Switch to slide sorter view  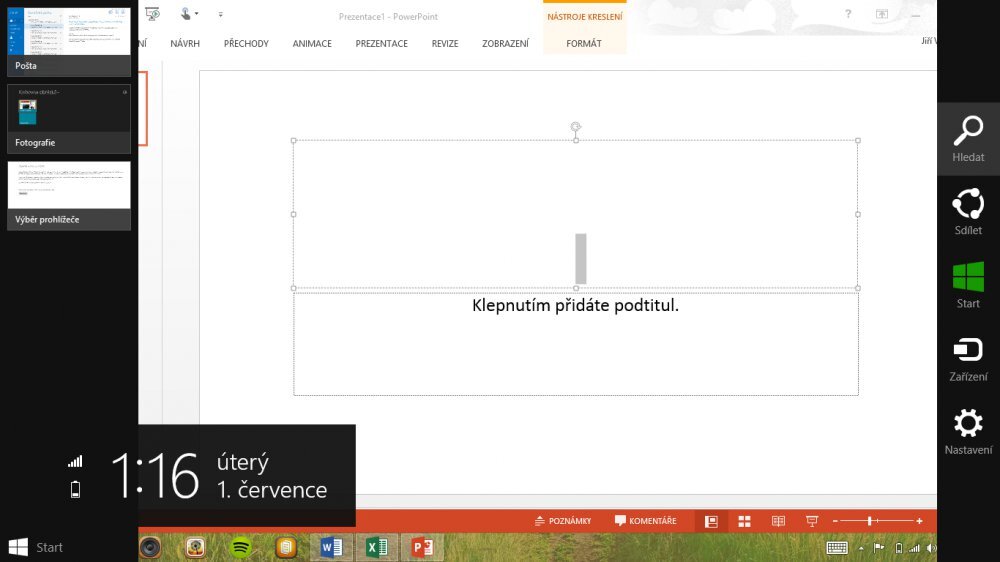pyautogui.click(x=744, y=521)
